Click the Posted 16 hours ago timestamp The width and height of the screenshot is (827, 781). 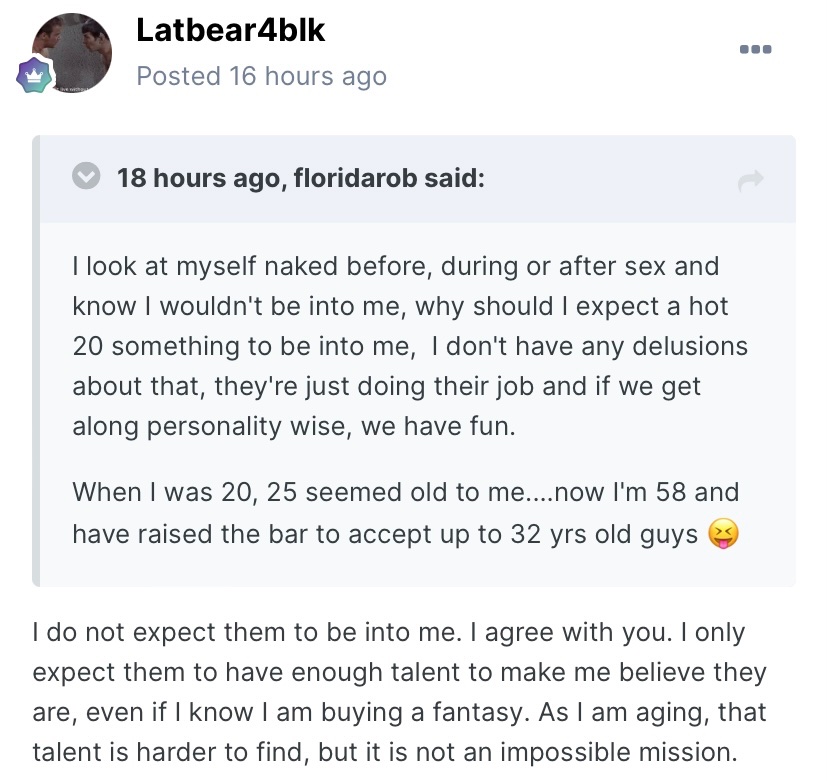click(x=262, y=76)
